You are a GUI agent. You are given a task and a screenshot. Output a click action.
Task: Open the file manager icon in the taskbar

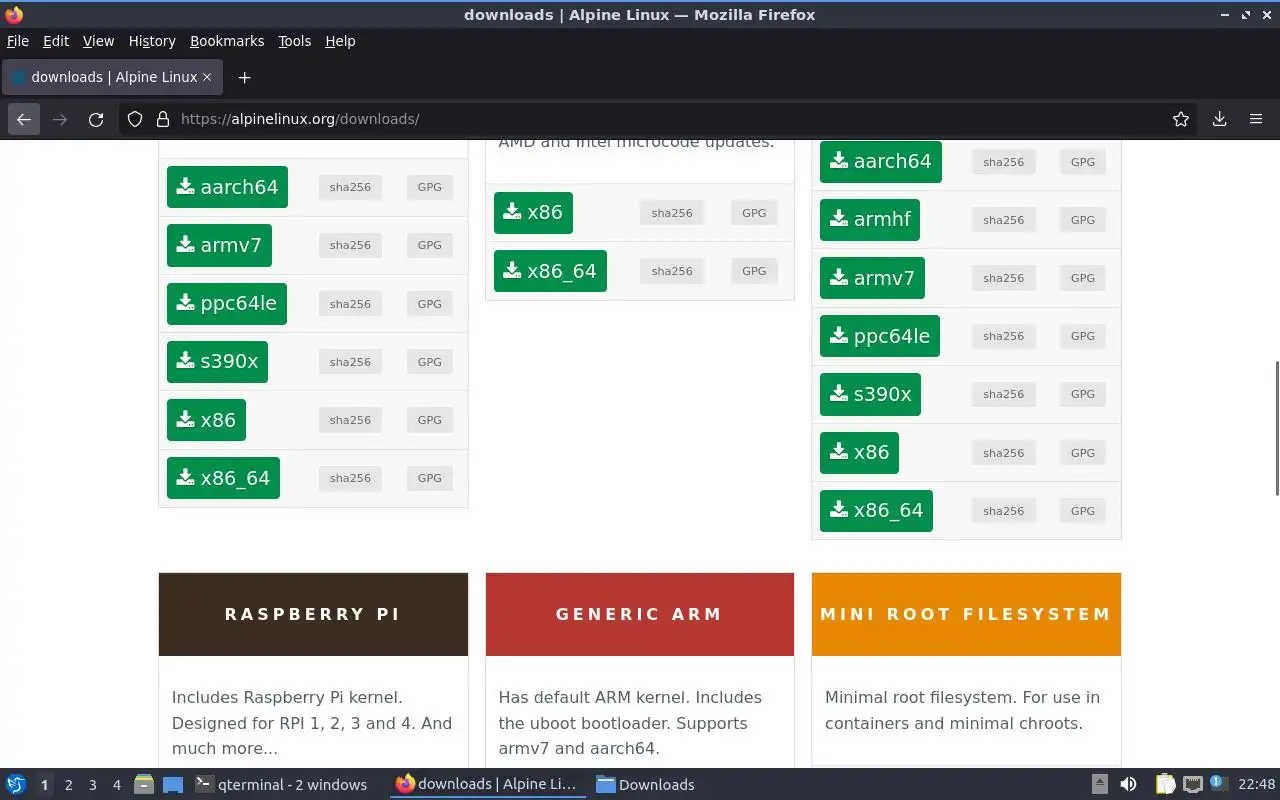[144, 784]
